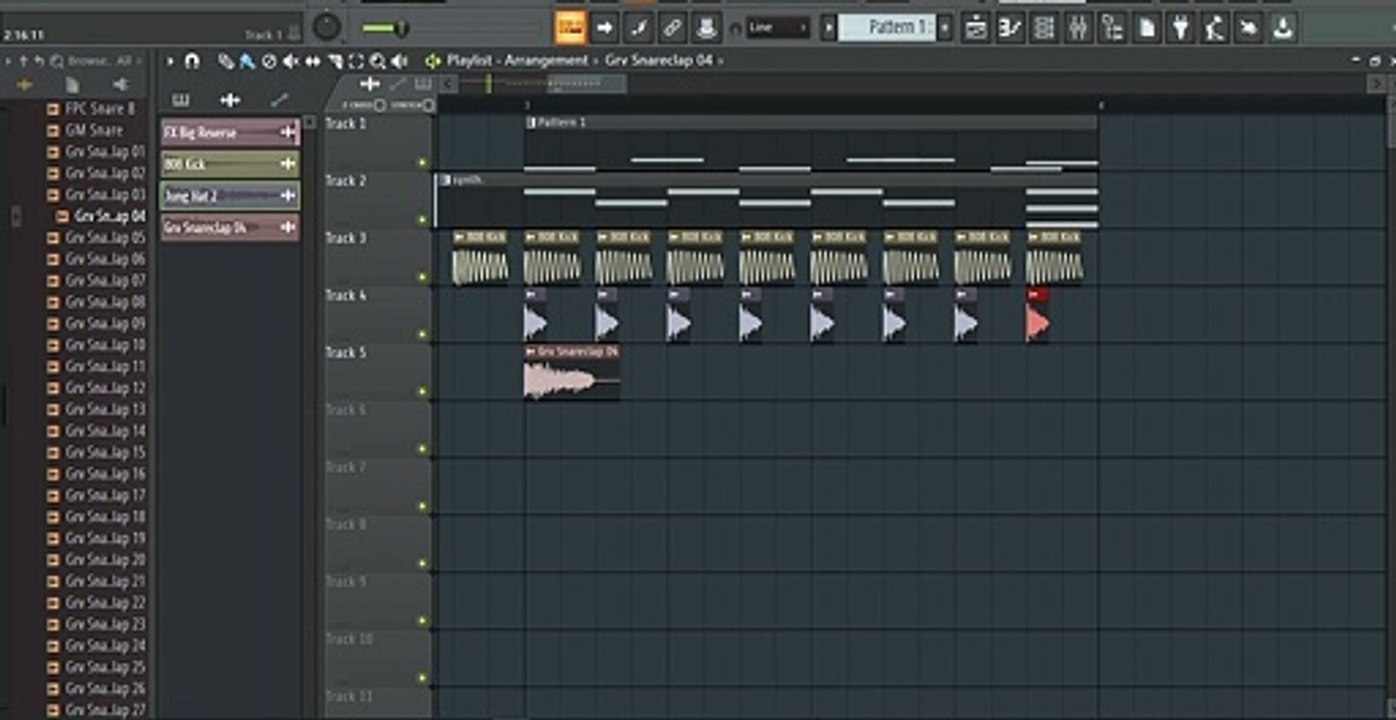Switch picker to the automation line tab
Image resolution: width=1396 pixels, height=720 pixels.
click(x=280, y=99)
